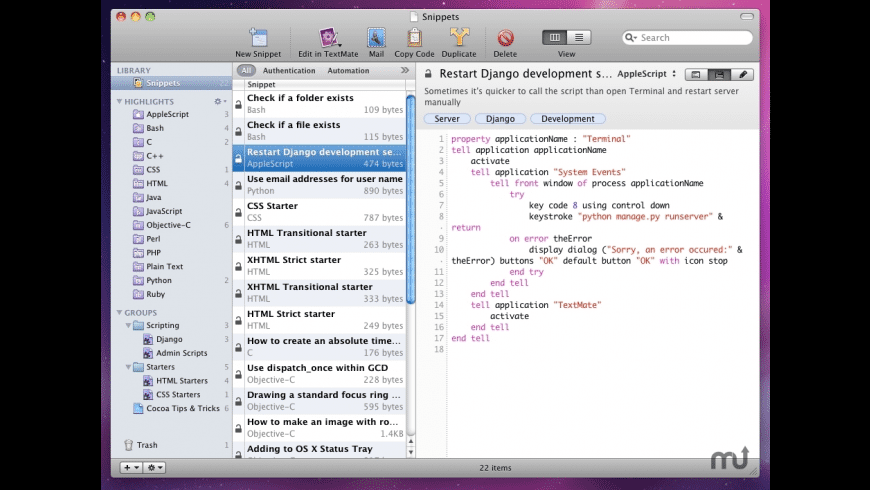Open the Cocoa Tips & Tricks group
The width and height of the screenshot is (870, 490).
point(183,409)
